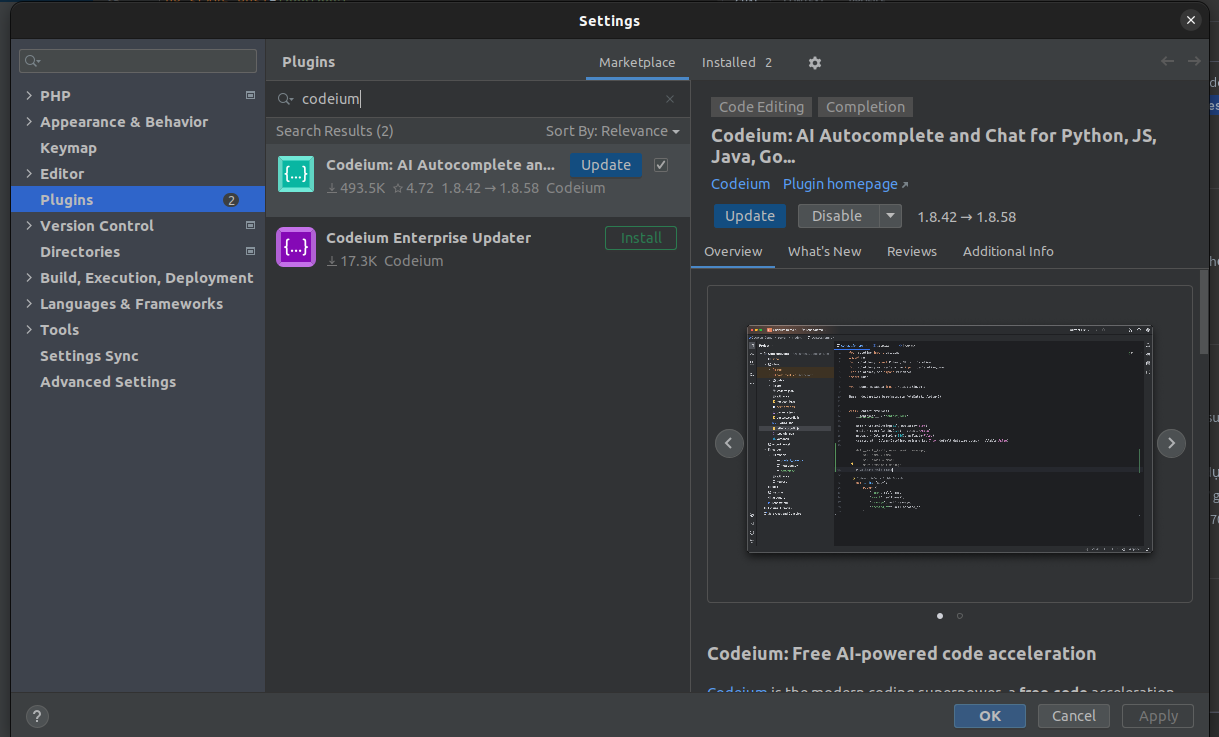1219x737 pixels.
Task: Expand the Languages & Frameworks tree node
Action: (x=28, y=304)
